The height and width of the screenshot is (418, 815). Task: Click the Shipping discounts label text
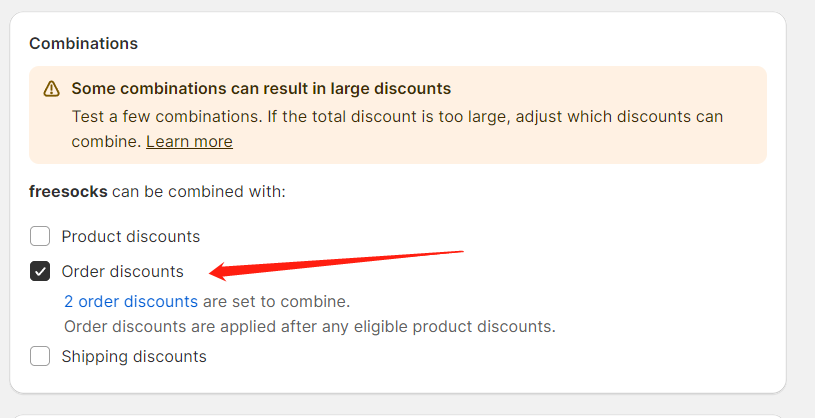[x=134, y=357]
